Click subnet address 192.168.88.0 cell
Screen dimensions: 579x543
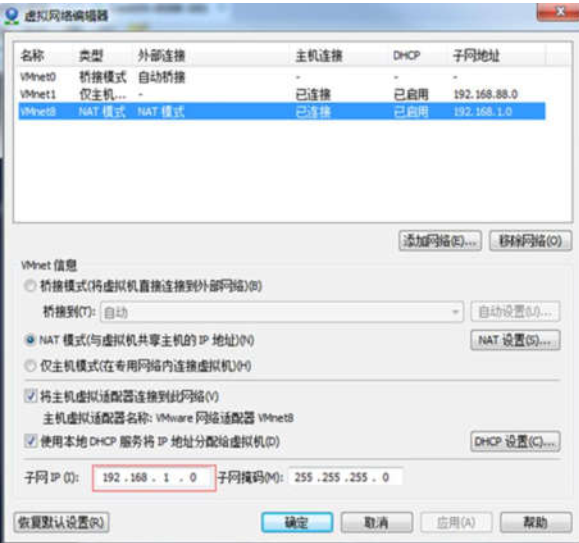pos(485,94)
